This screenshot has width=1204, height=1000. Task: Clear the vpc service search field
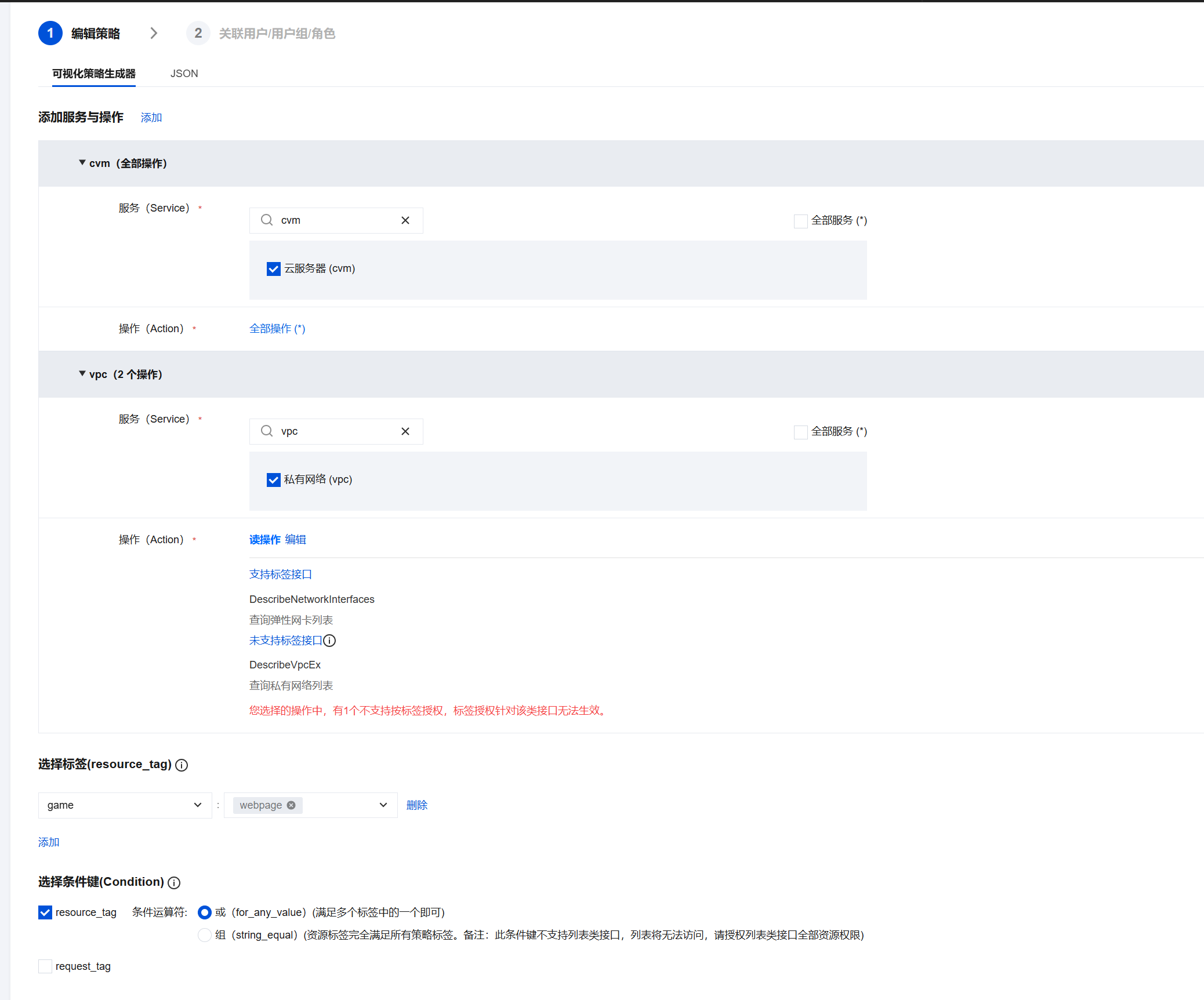pyautogui.click(x=405, y=431)
